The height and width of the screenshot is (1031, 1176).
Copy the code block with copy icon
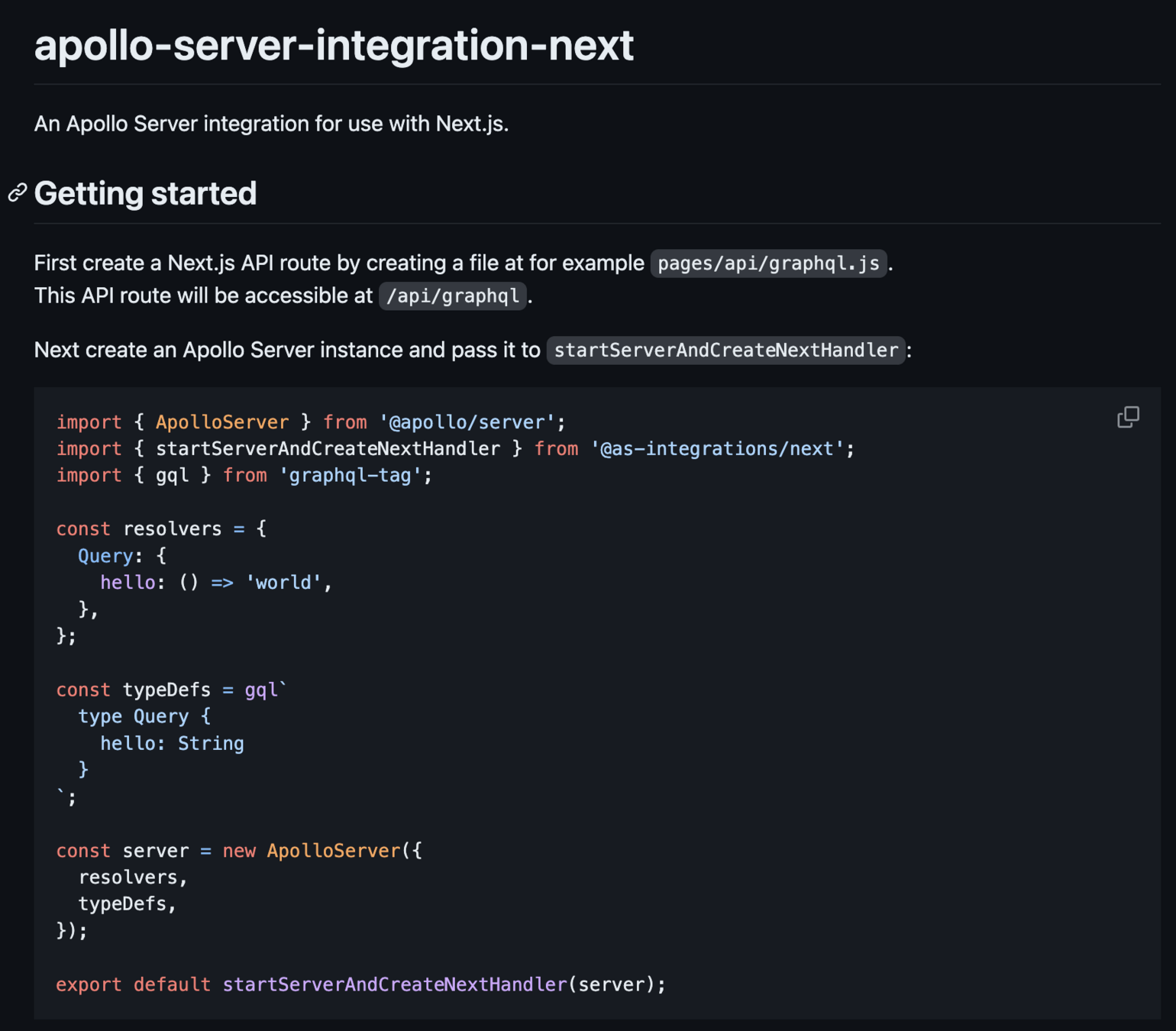pos(1128,417)
